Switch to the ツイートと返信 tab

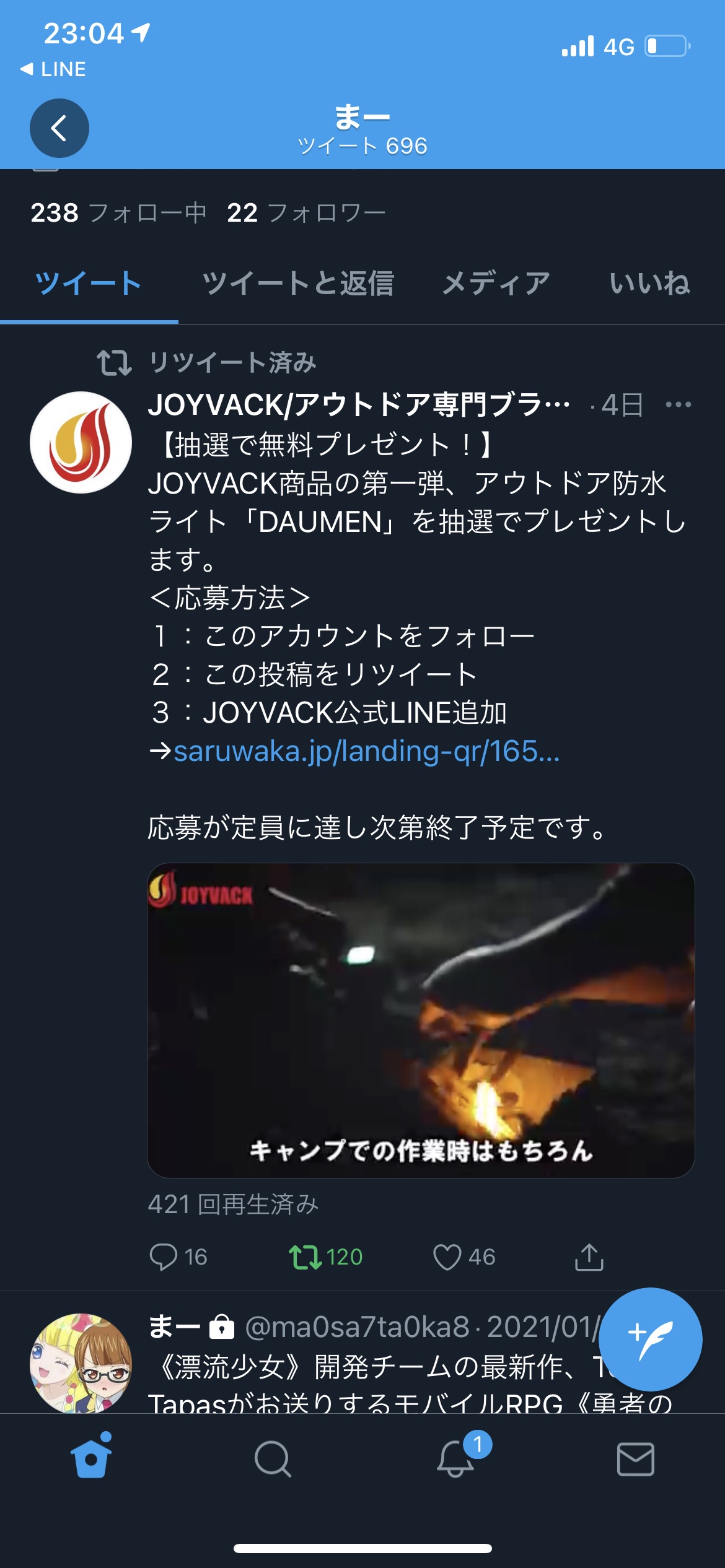pyautogui.click(x=298, y=284)
